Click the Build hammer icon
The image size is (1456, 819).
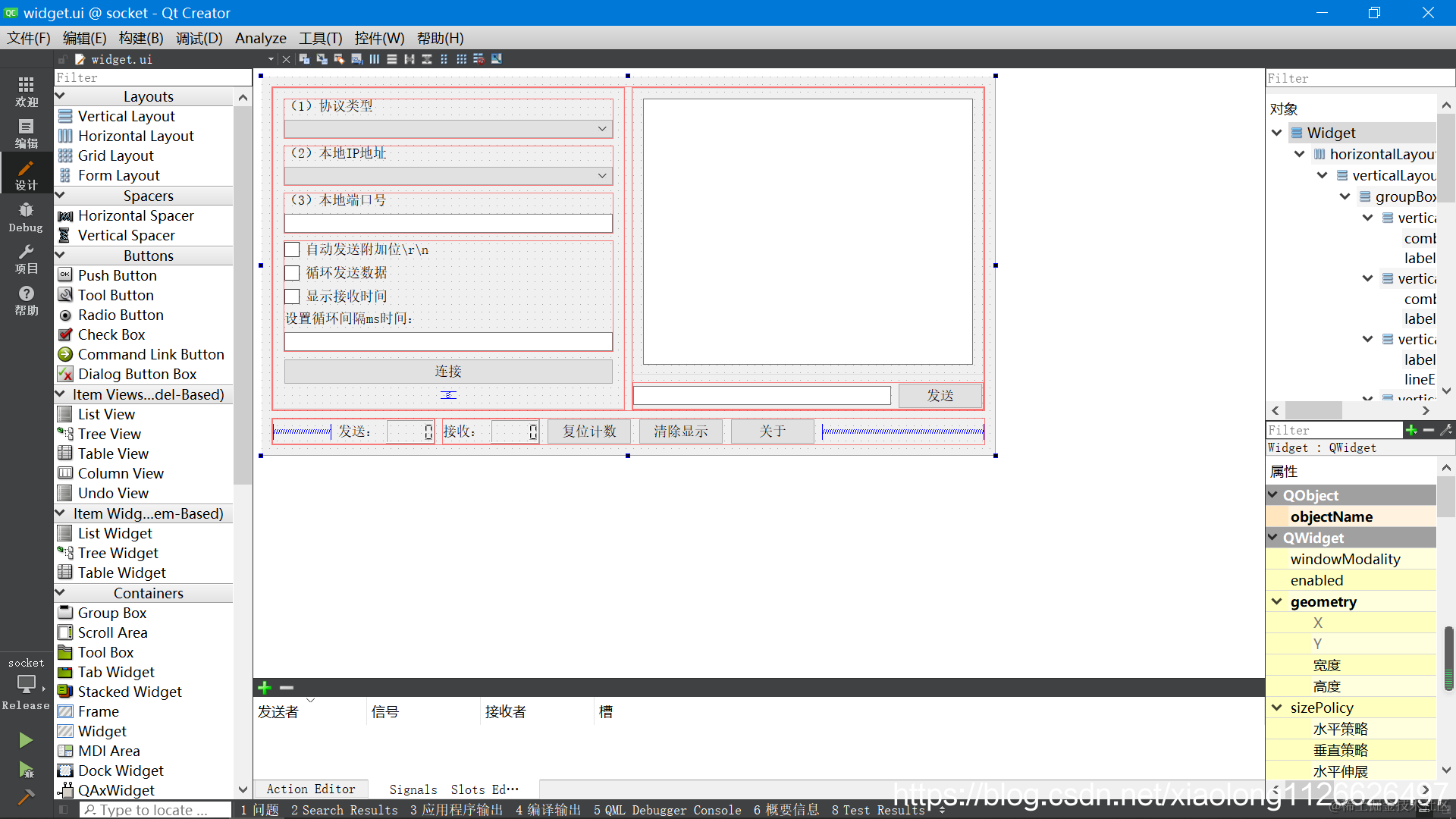[26, 797]
